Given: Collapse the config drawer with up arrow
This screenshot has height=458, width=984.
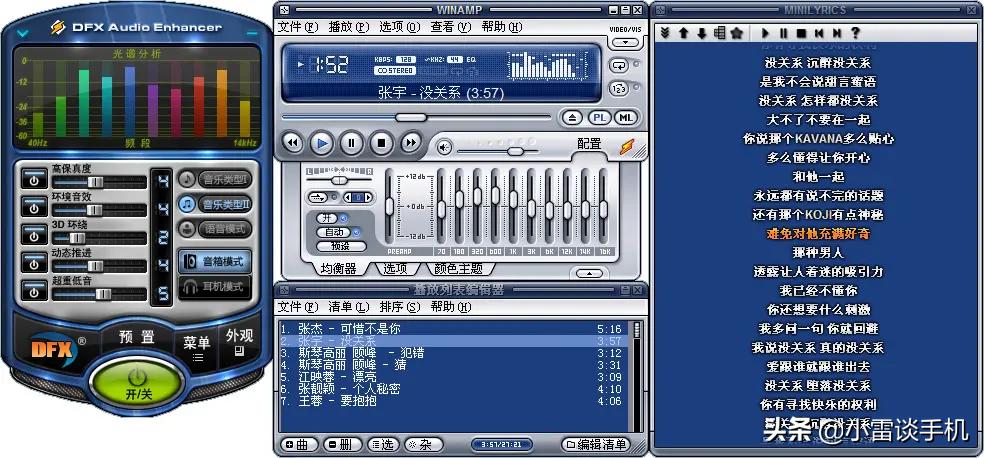Looking at the screenshot, I should [589, 274].
